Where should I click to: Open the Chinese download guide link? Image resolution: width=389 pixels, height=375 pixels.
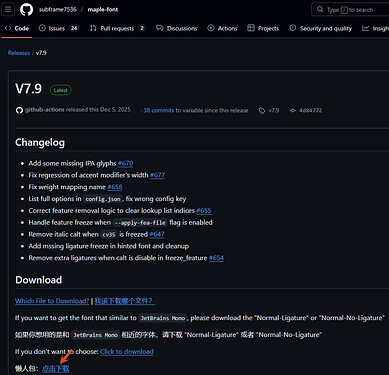click(125, 301)
